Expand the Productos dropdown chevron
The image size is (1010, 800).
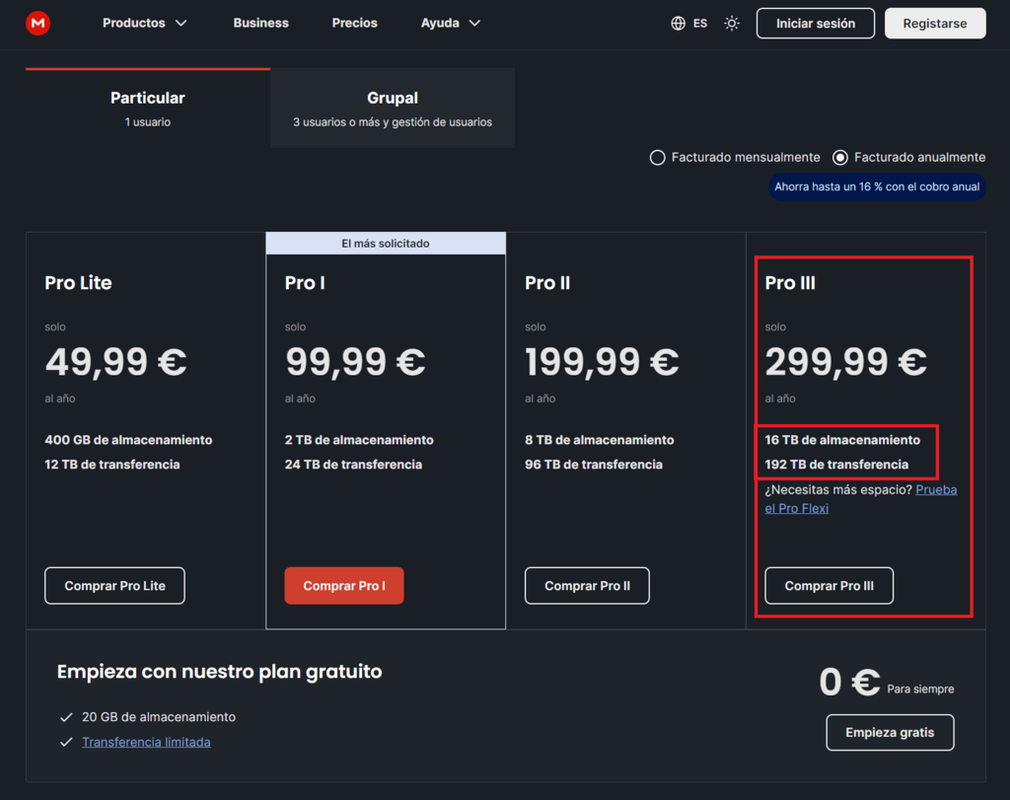point(181,23)
